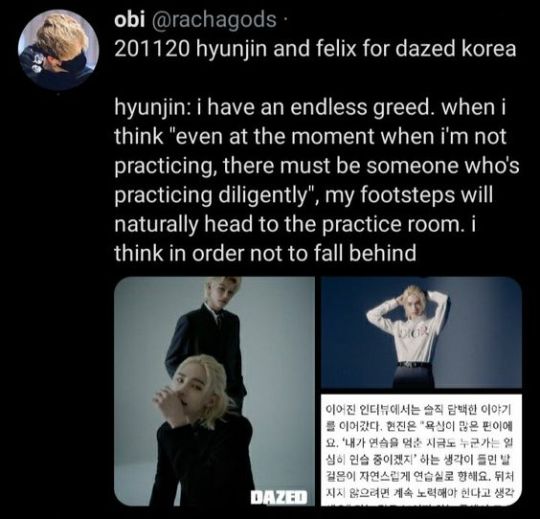540x519 pixels.
Task: Click the DAZED logo on left photo
Action: click(x=279, y=497)
